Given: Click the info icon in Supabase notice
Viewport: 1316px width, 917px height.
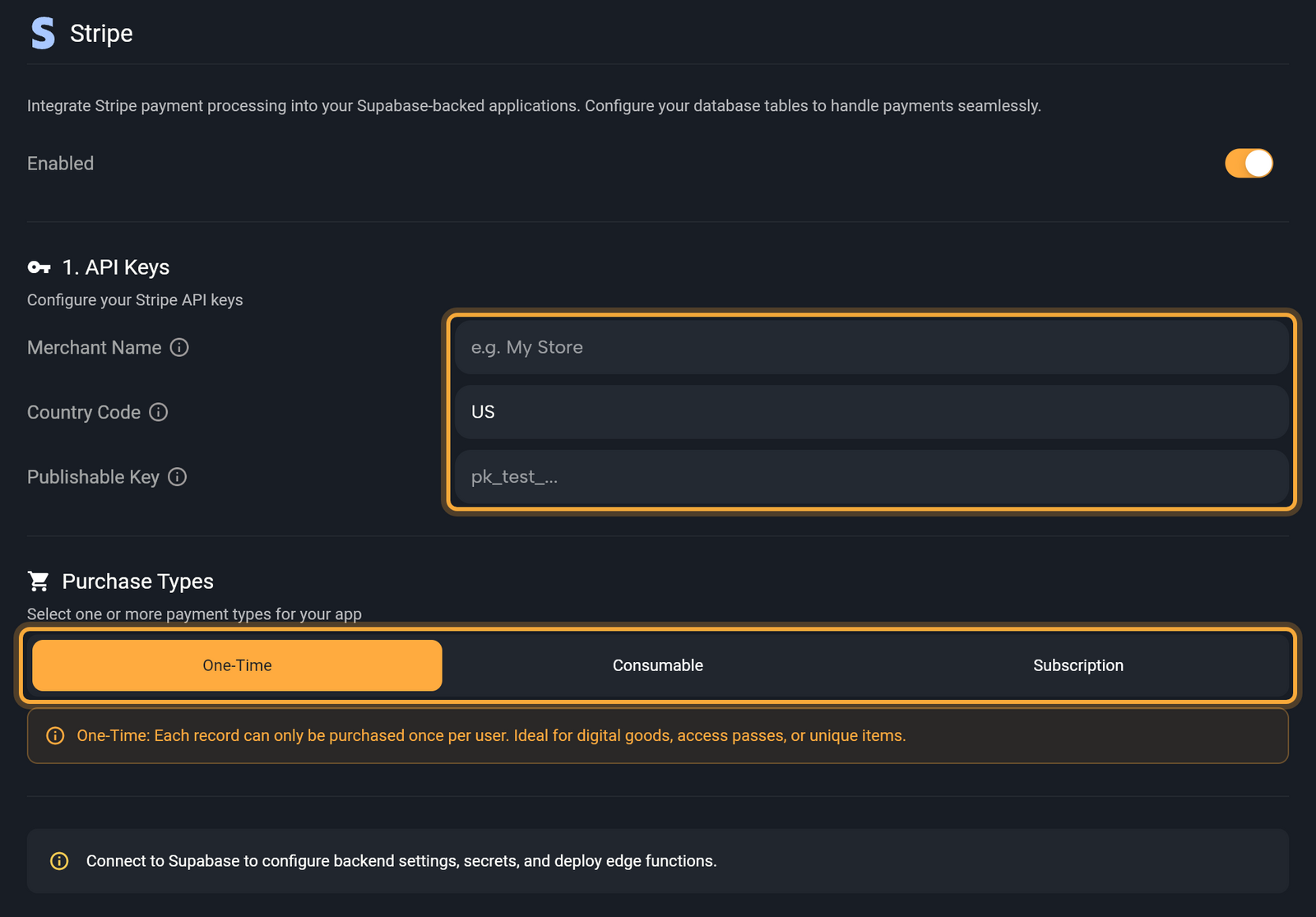Looking at the screenshot, I should click(59, 861).
